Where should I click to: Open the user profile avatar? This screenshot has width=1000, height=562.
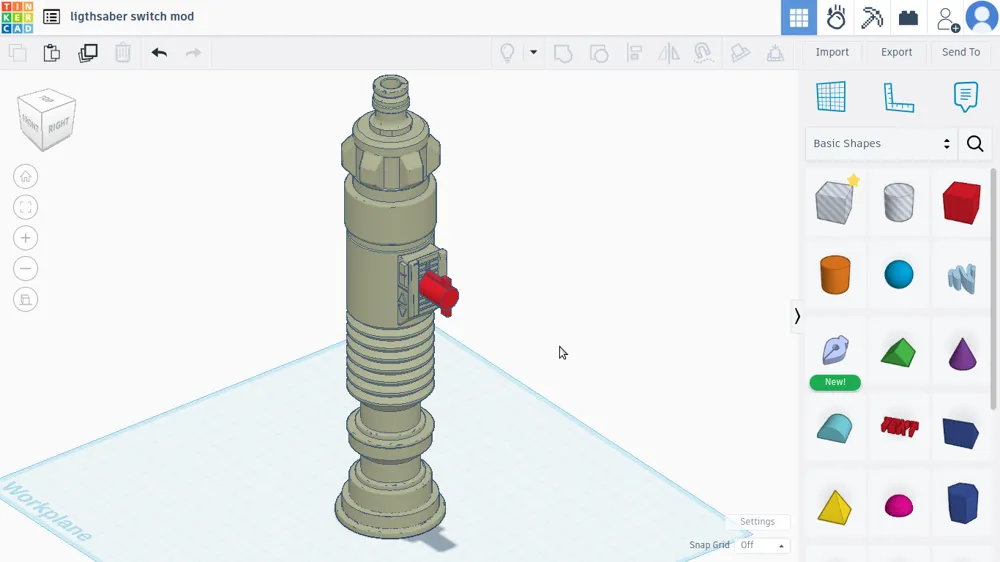(982, 17)
